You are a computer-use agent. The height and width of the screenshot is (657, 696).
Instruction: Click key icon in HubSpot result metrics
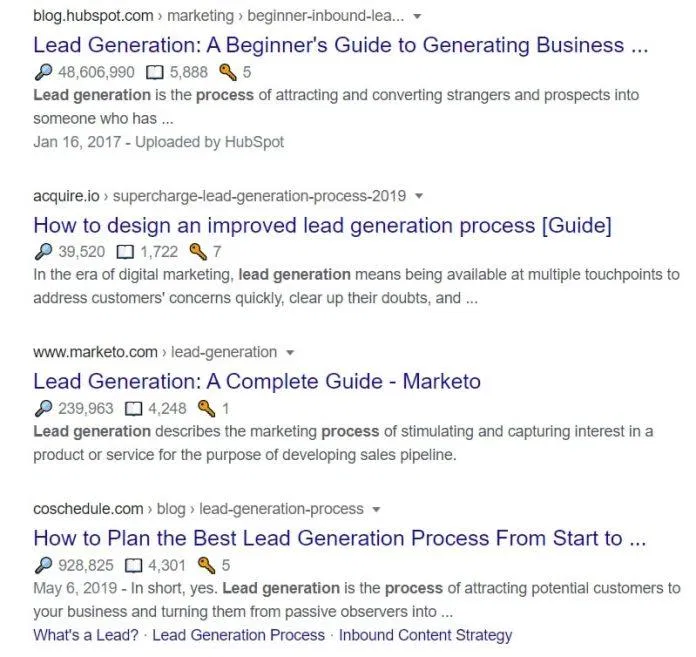click(x=227, y=72)
